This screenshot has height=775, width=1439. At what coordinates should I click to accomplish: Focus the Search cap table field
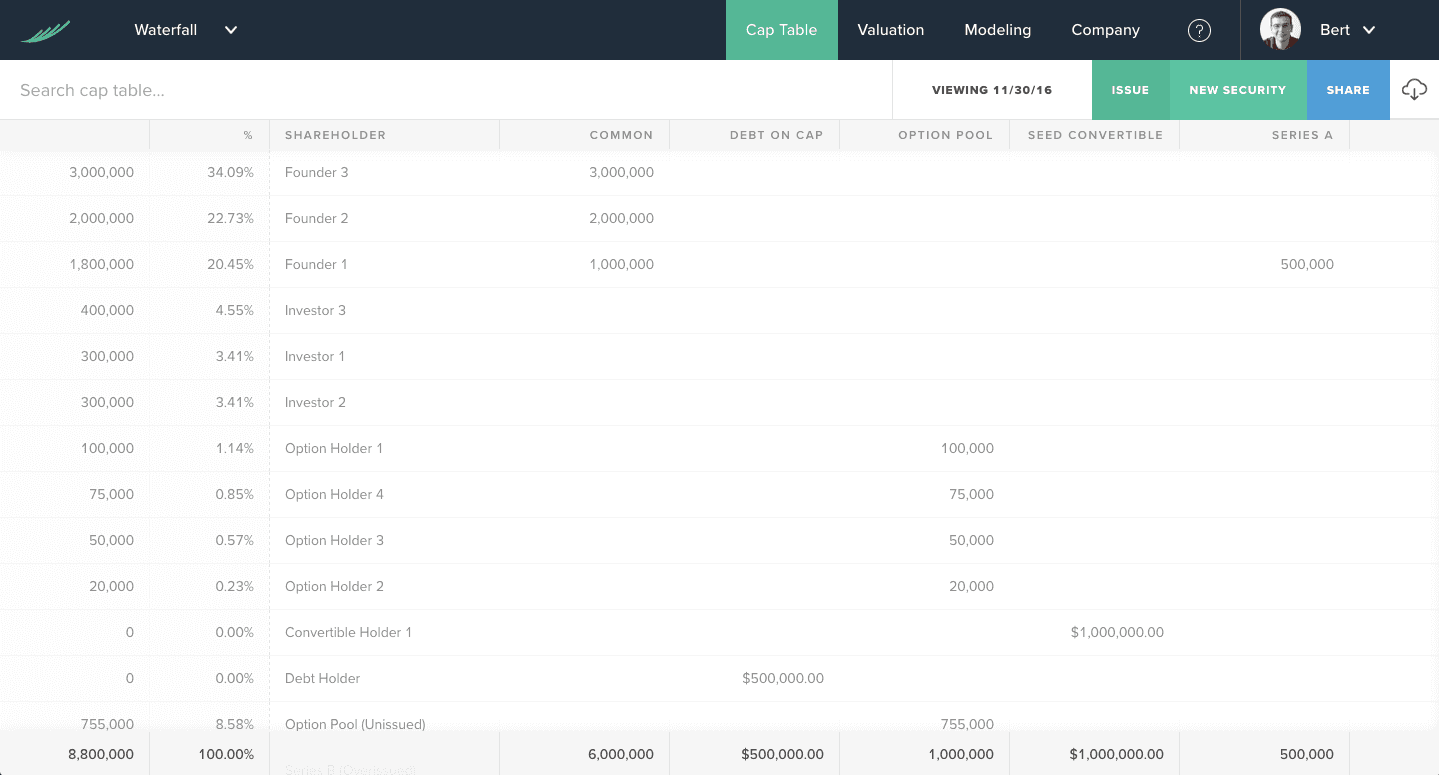click(x=440, y=90)
